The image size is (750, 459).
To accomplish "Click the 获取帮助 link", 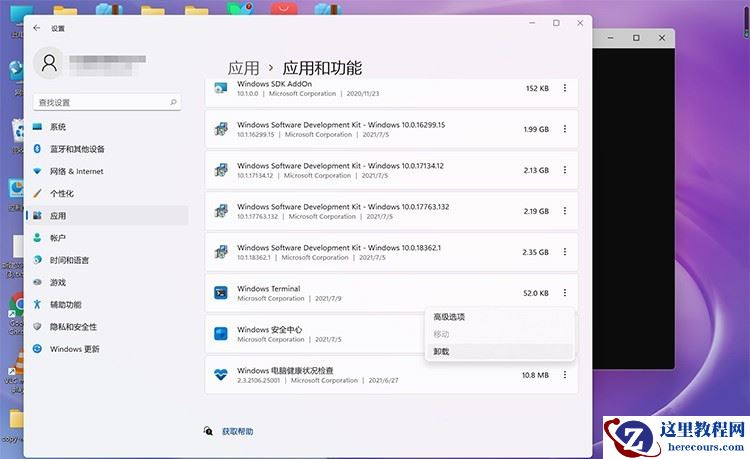I will 237,431.
